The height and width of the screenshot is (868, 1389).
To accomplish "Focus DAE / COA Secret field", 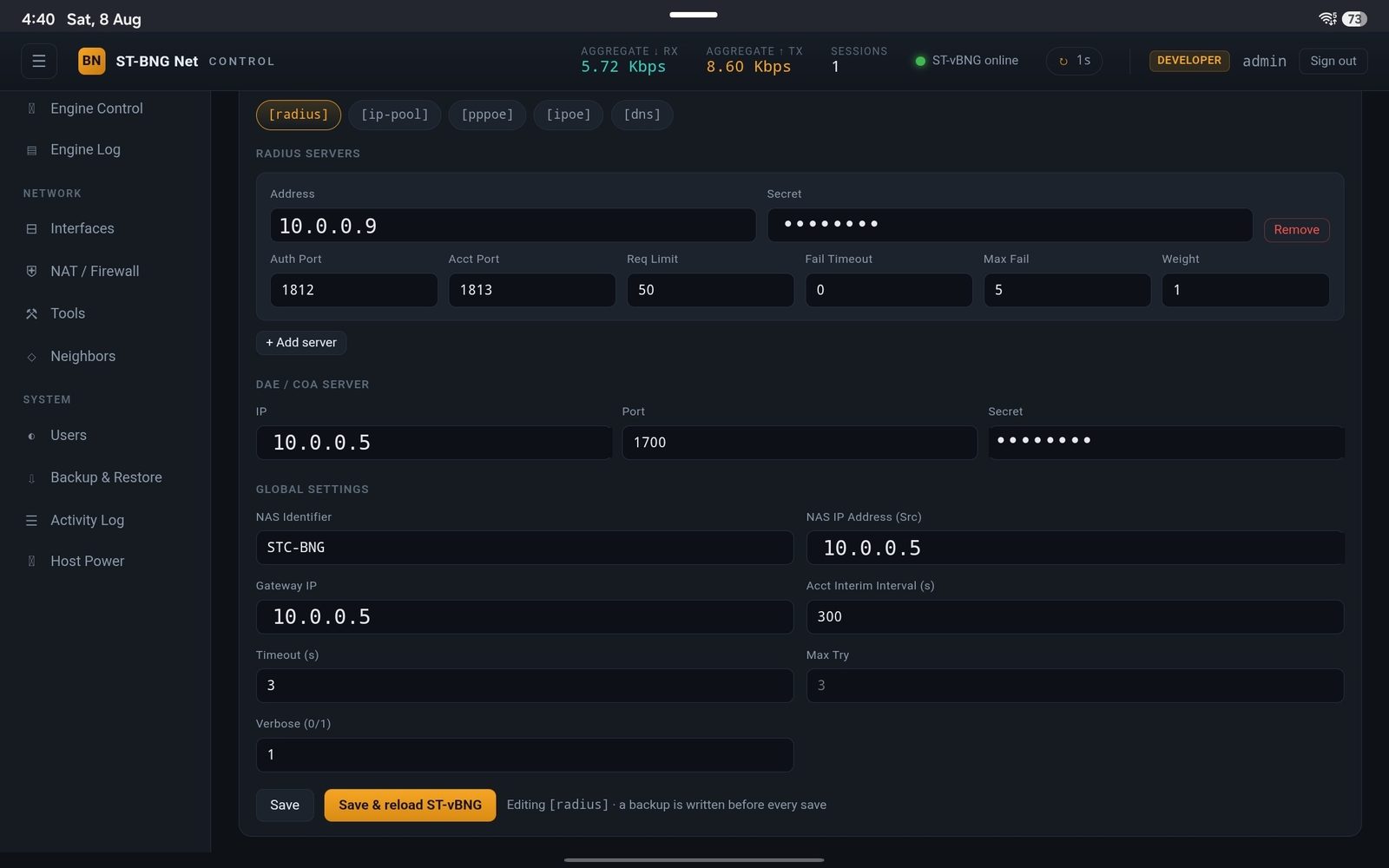I will (x=1166, y=443).
